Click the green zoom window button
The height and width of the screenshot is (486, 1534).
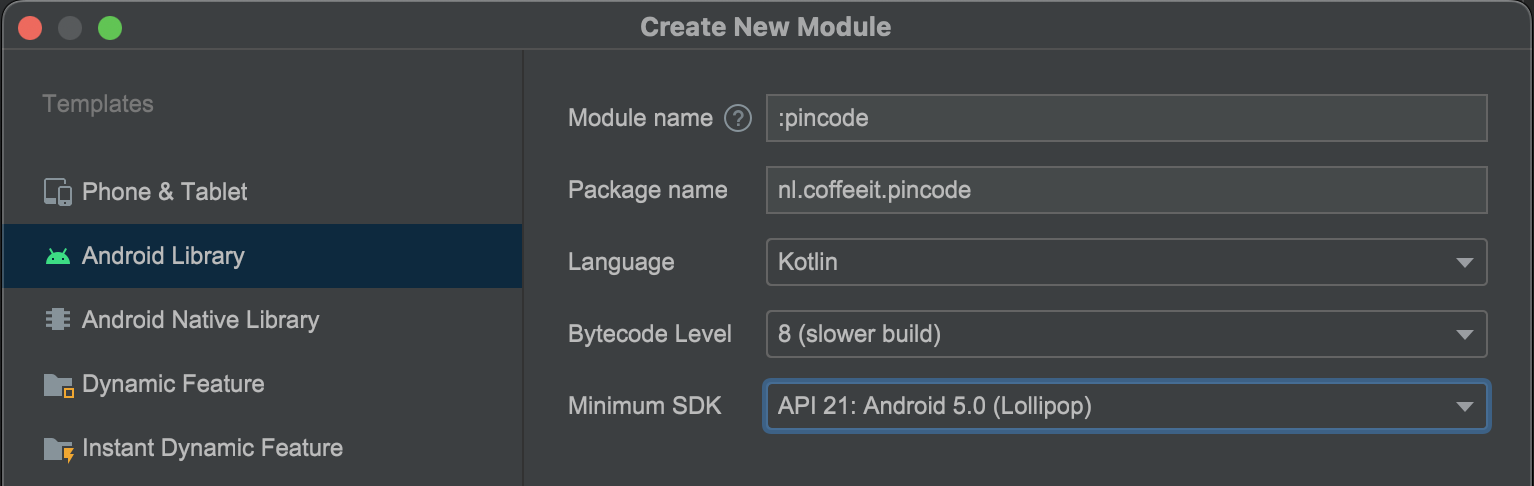110,28
